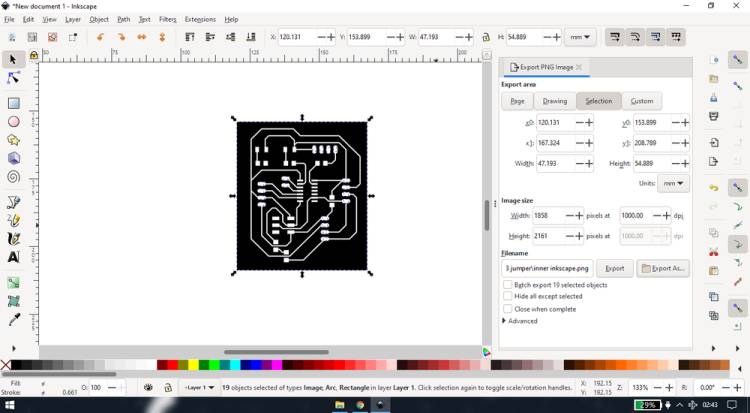This screenshot has width=750, height=413.
Task: Select the Calligraphy tool
Action: (13, 239)
